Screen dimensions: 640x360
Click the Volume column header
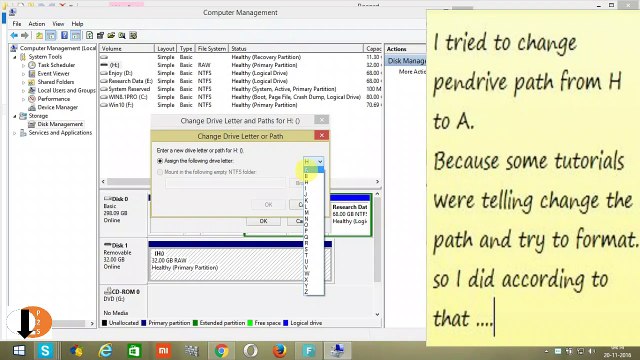click(127, 49)
